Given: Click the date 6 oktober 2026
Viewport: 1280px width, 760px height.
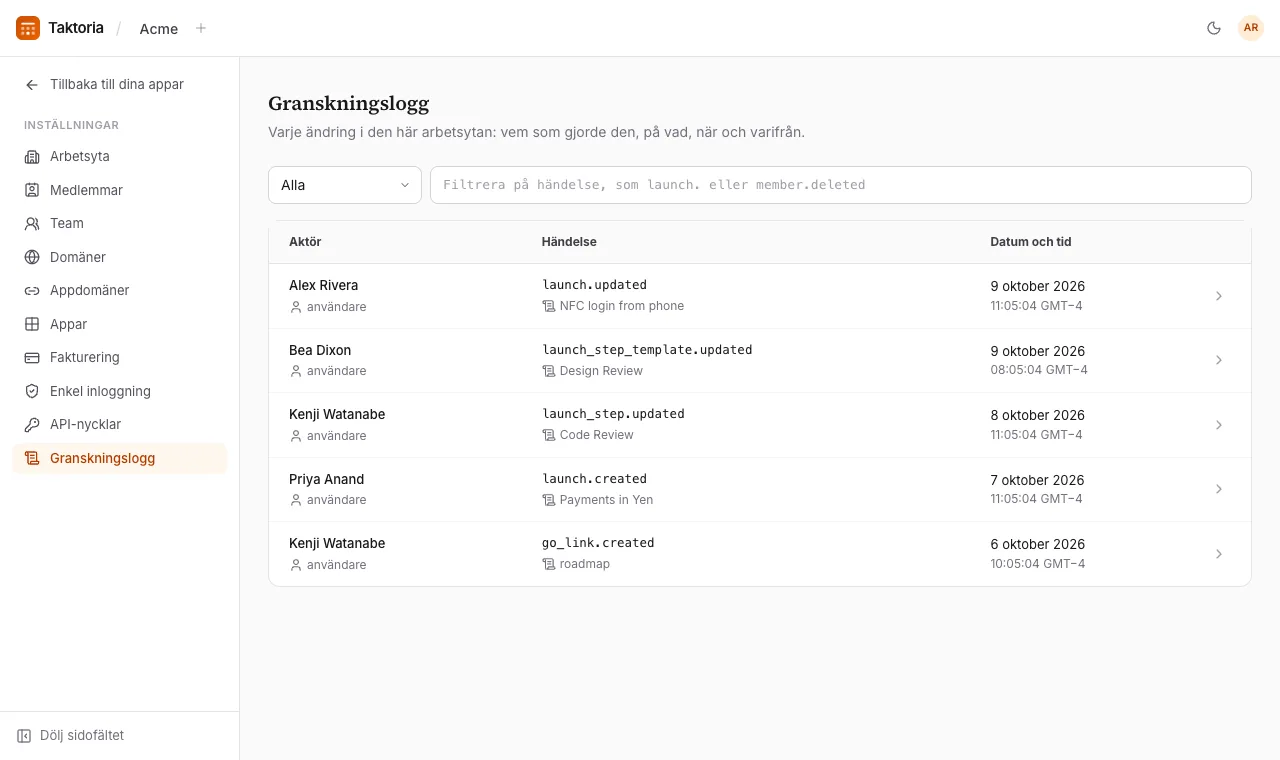Looking at the screenshot, I should point(1038,544).
